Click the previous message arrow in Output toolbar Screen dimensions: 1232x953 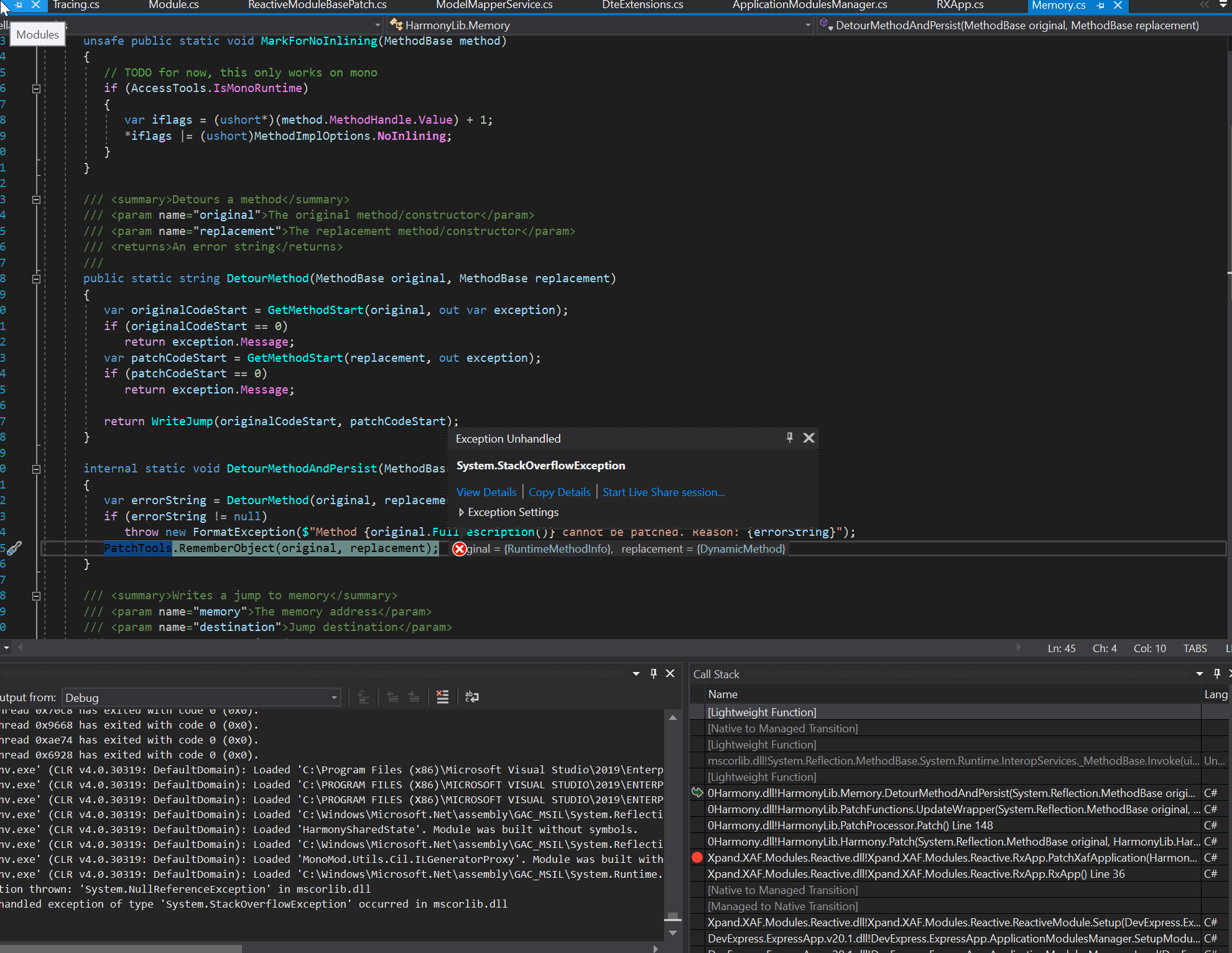(x=393, y=696)
